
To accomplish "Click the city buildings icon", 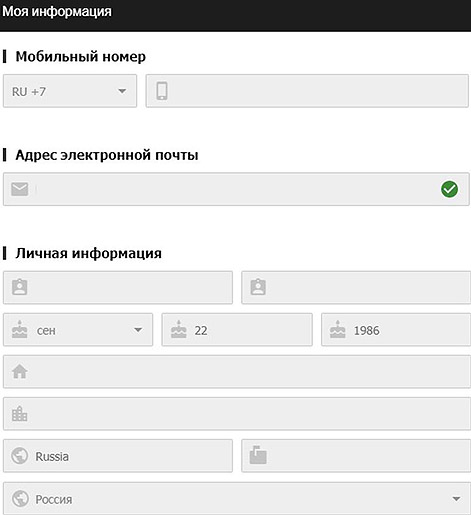I will pyautogui.click(x=20, y=414).
